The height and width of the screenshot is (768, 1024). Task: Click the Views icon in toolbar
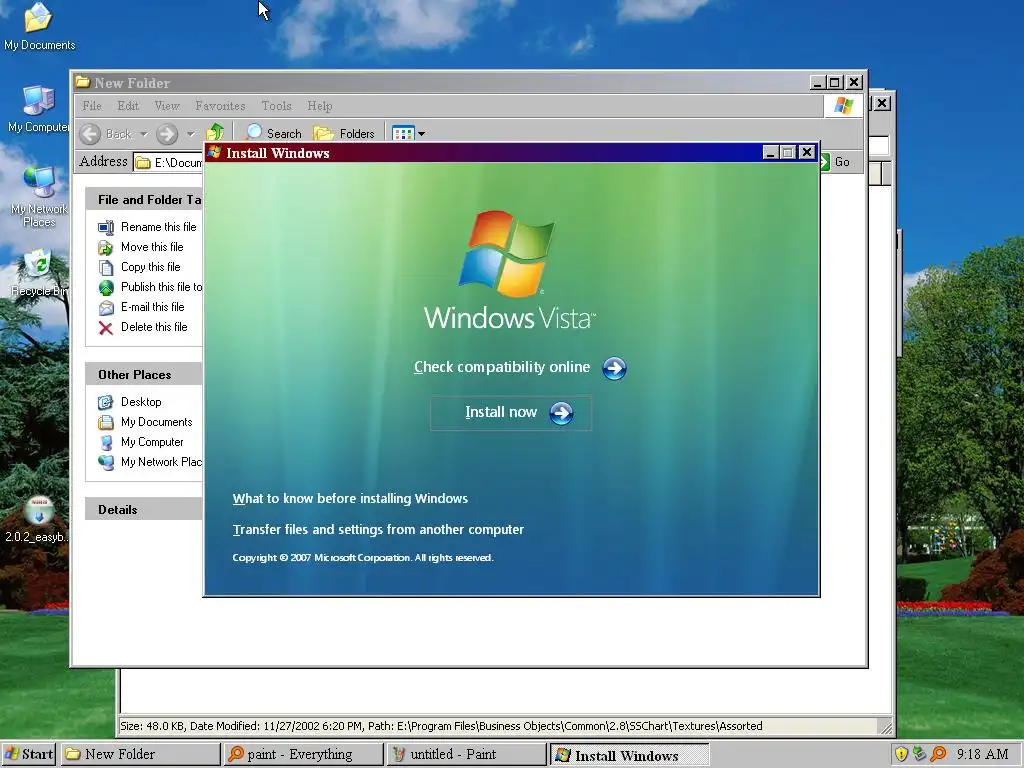click(403, 134)
